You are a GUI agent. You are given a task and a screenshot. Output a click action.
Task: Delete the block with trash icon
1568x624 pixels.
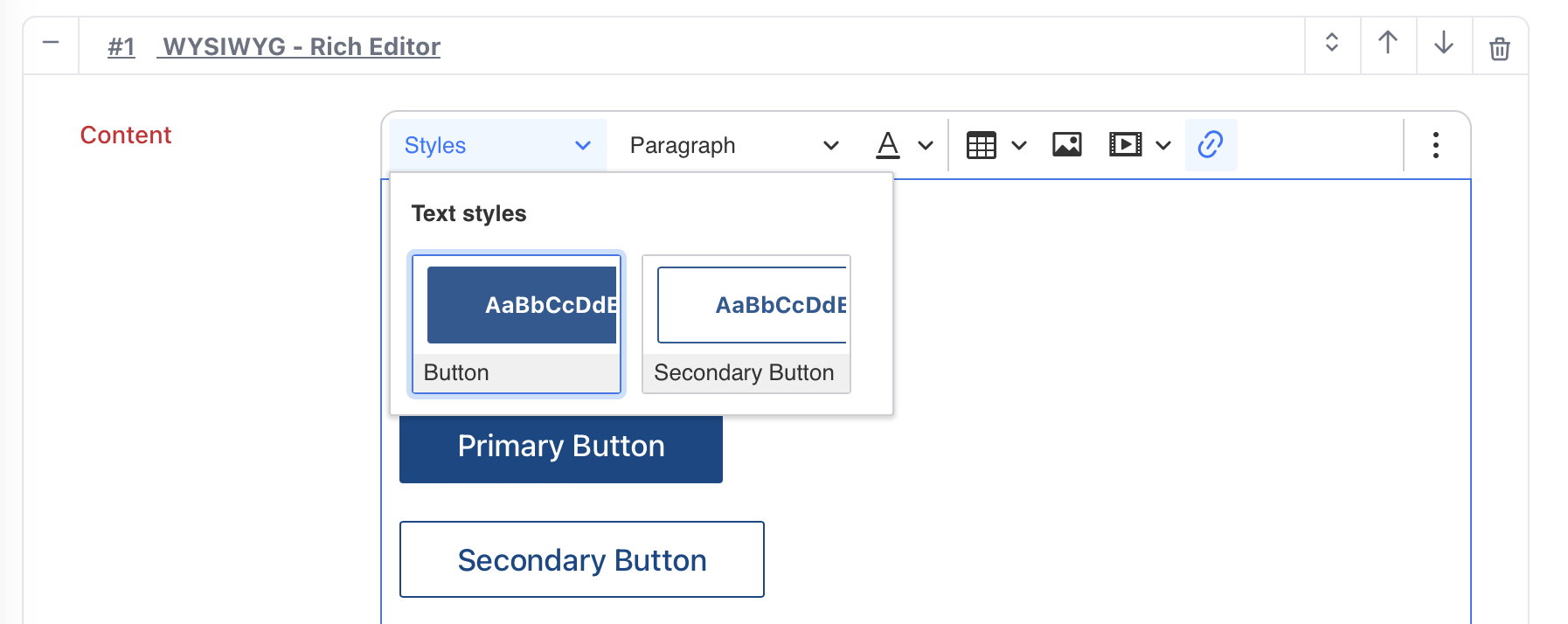1500,47
